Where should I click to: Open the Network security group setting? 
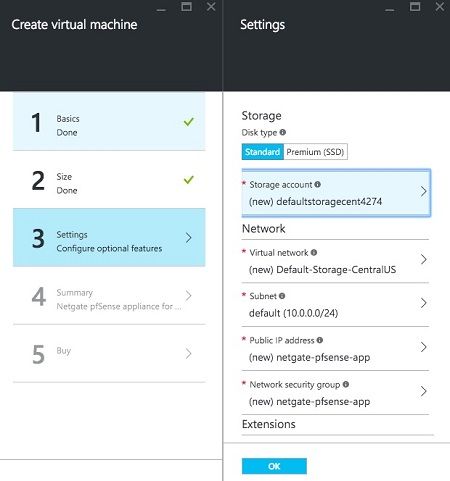point(335,393)
